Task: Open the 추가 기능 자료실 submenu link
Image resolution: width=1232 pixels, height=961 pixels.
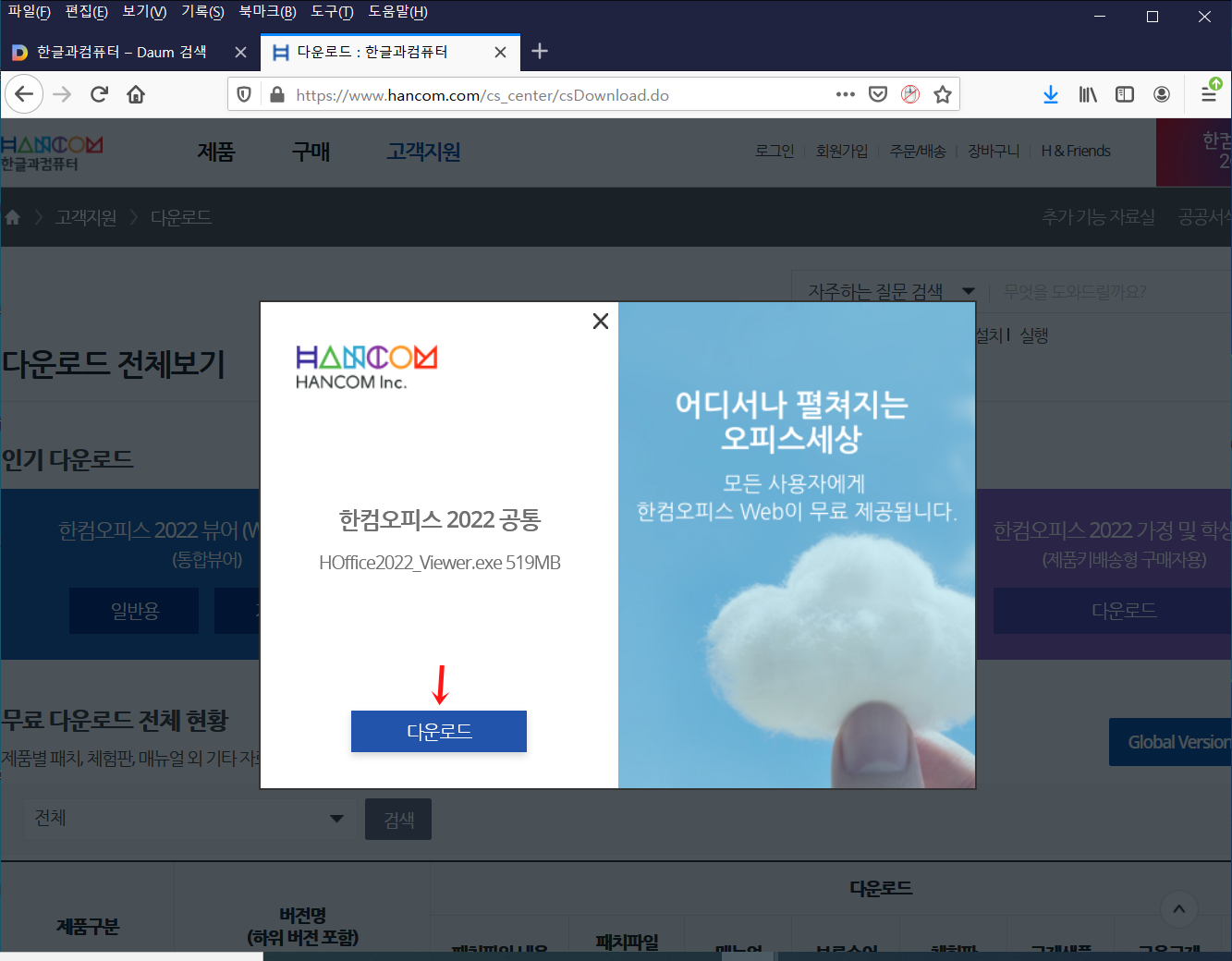Action: coord(1099,217)
